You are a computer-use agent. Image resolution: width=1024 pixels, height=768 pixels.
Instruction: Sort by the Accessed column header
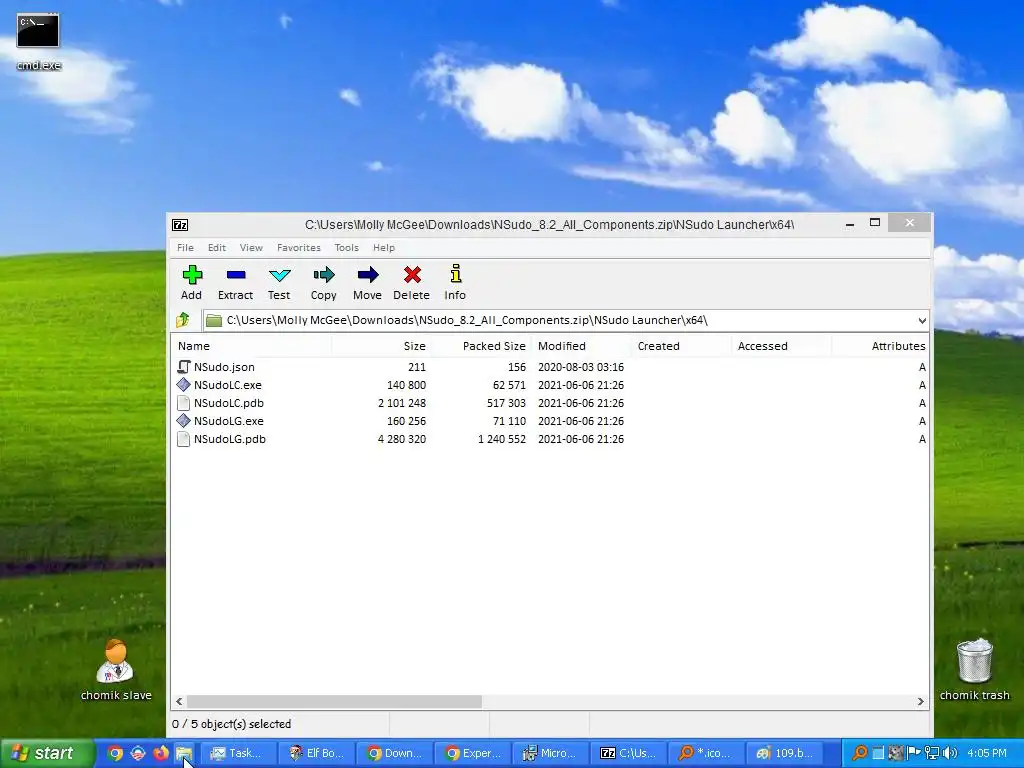point(781,346)
